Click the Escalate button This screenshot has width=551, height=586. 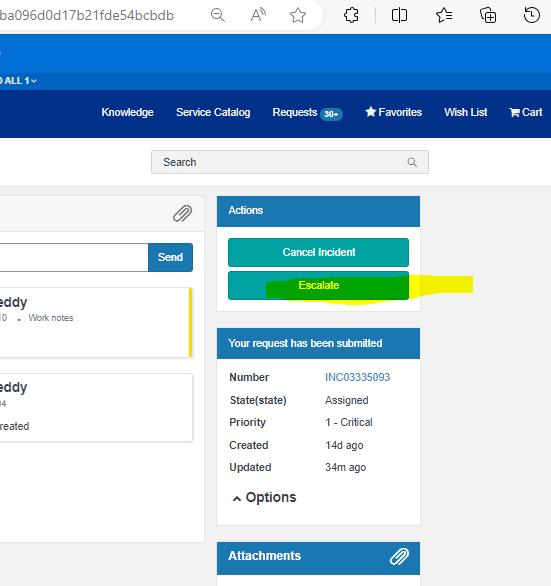coord(318,286)
